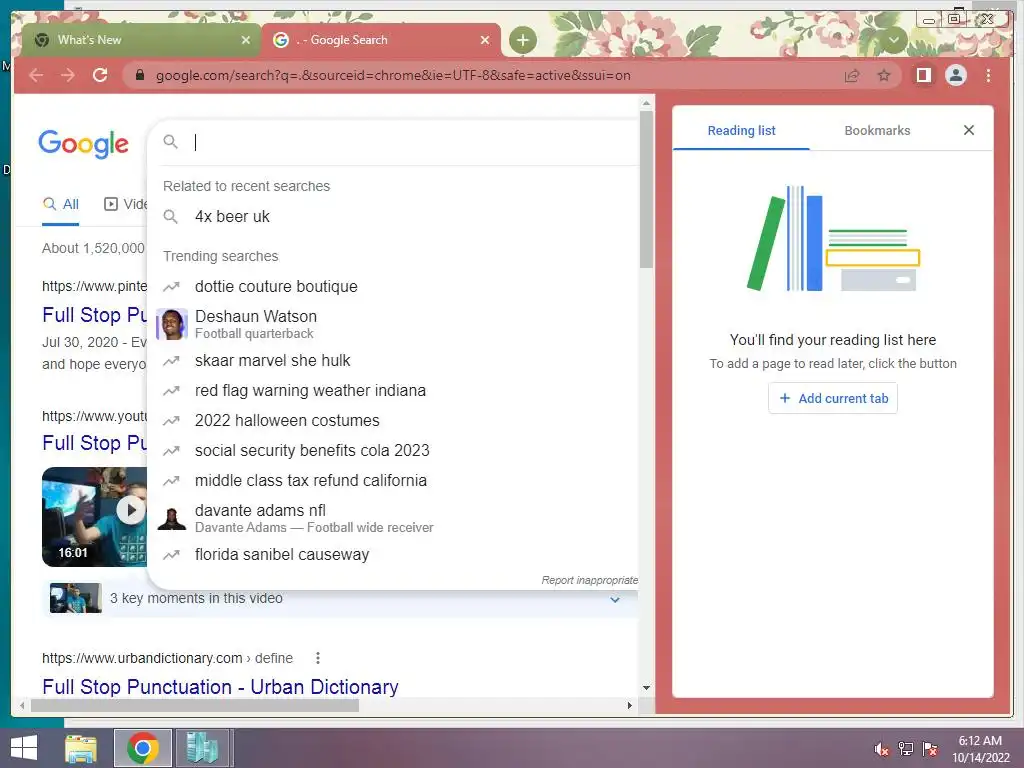This screenshot has height=768, width=1024.
Task: Select 'florida sanibel causeway' suggestion
Action: coord(392,554)
